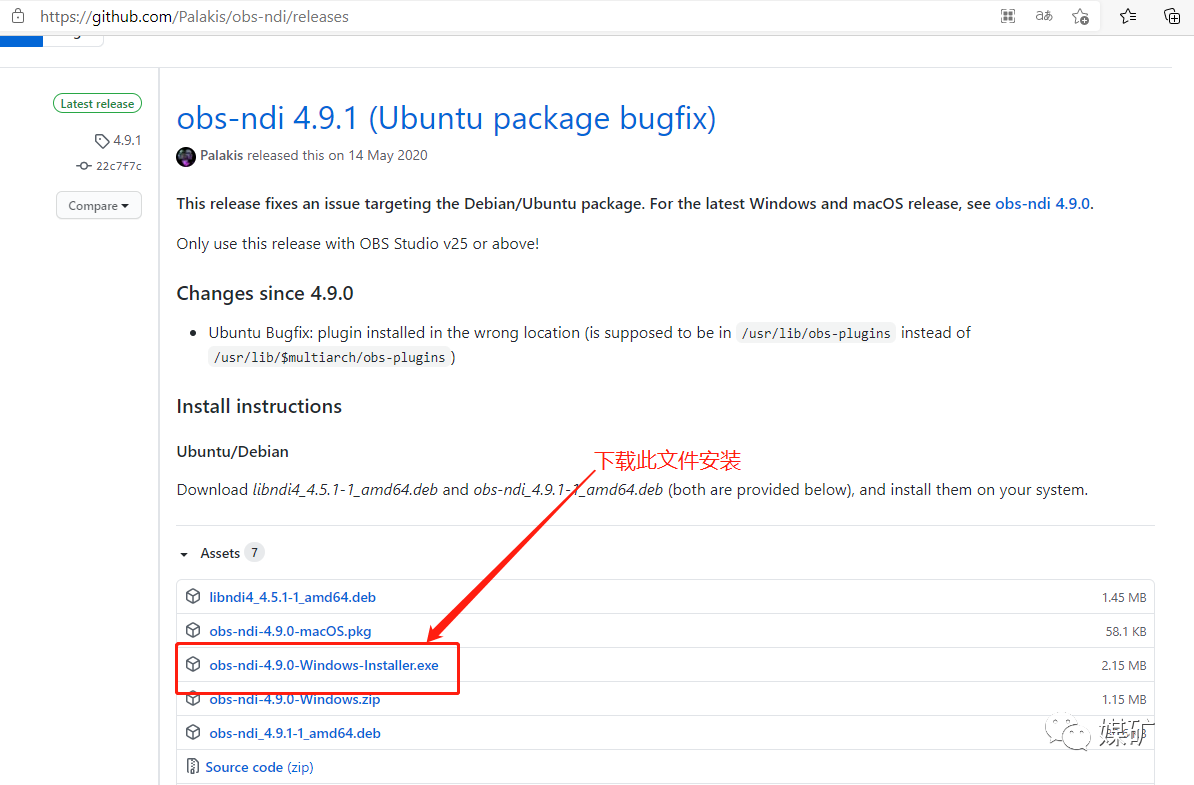This screenshot has width=1194, height=785.
Task: Open the collections icon in toolbar
Action: [1172, 16]
